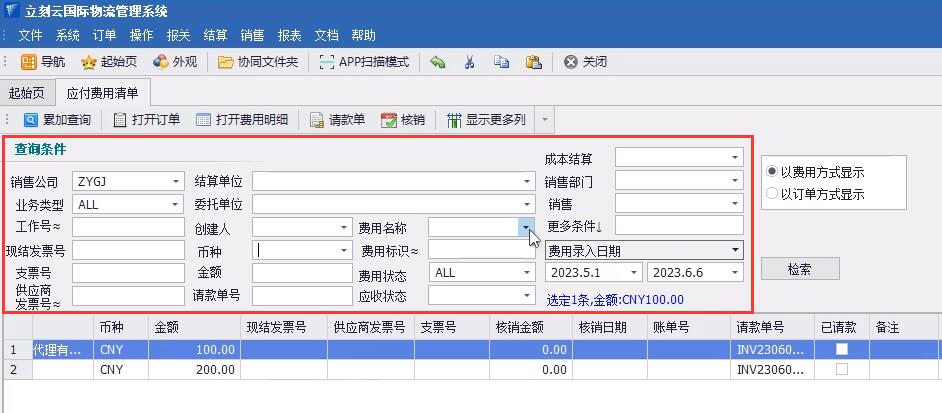Viewport: 942px width, 413px height.
Task: Open the 销售公司 ZYGJ dropdown
Action: pyautogui.click(x=175, y=180)
